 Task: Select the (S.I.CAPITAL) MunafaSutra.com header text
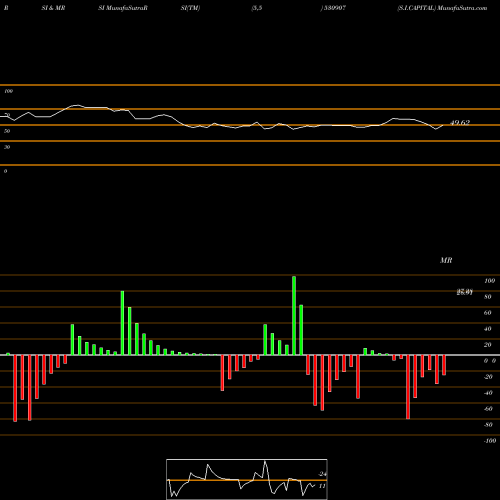pyautogui.click(x=442, y=8)
